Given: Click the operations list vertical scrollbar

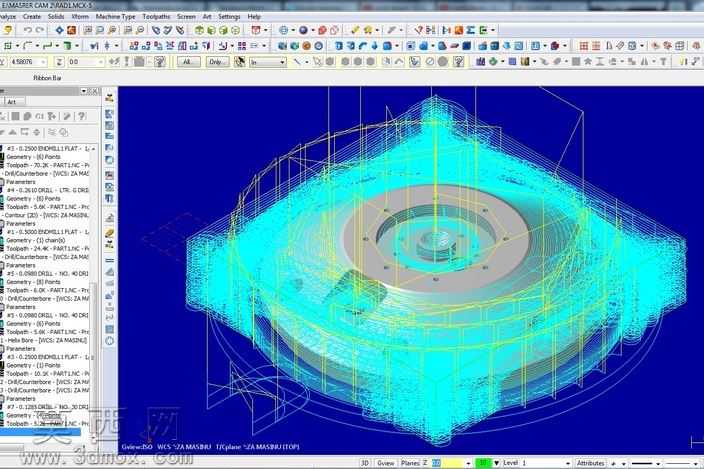Looking at the screenshot, I should pos(94,292).
